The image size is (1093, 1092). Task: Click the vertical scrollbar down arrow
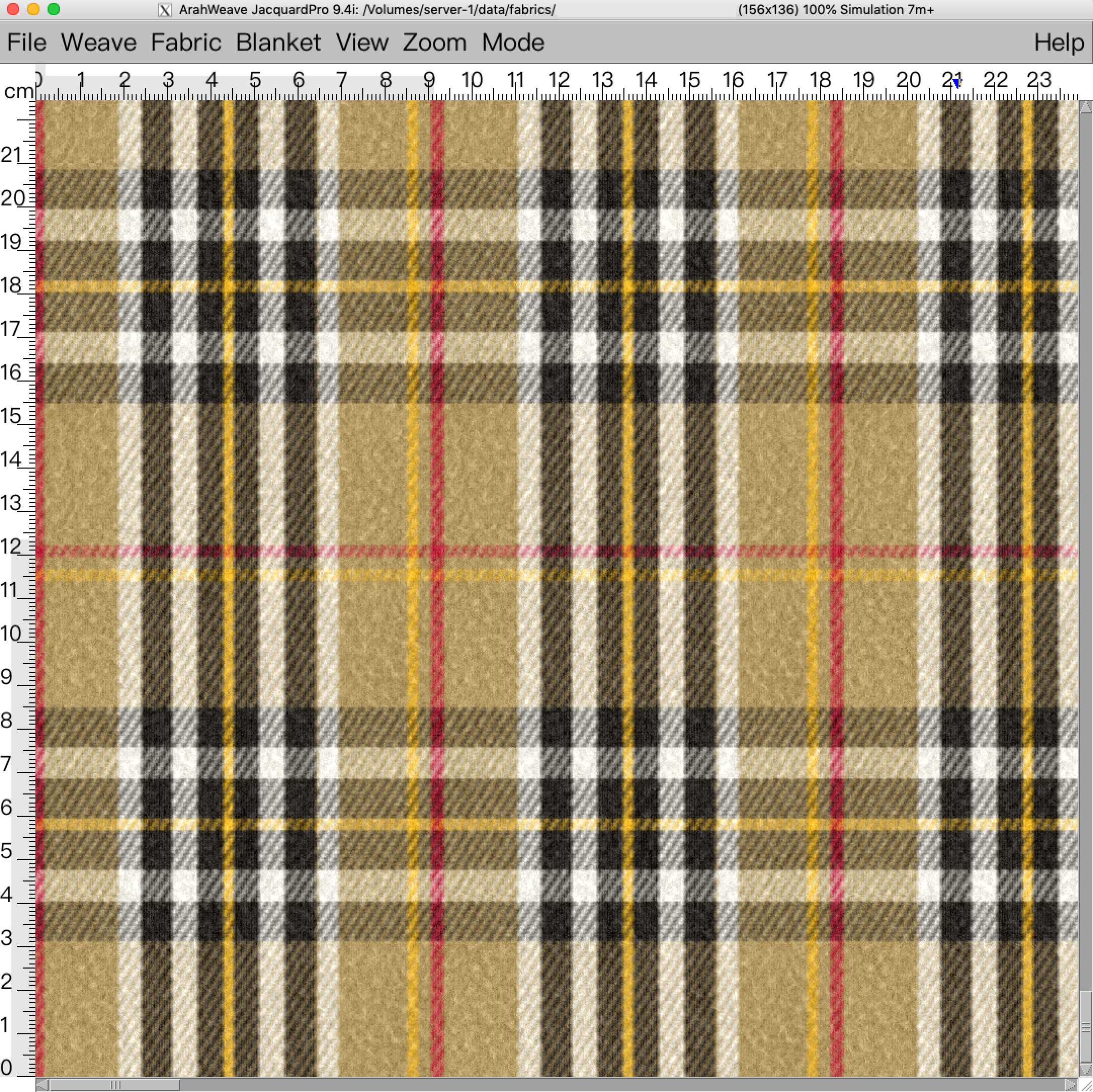(x=1085, y=1069)
